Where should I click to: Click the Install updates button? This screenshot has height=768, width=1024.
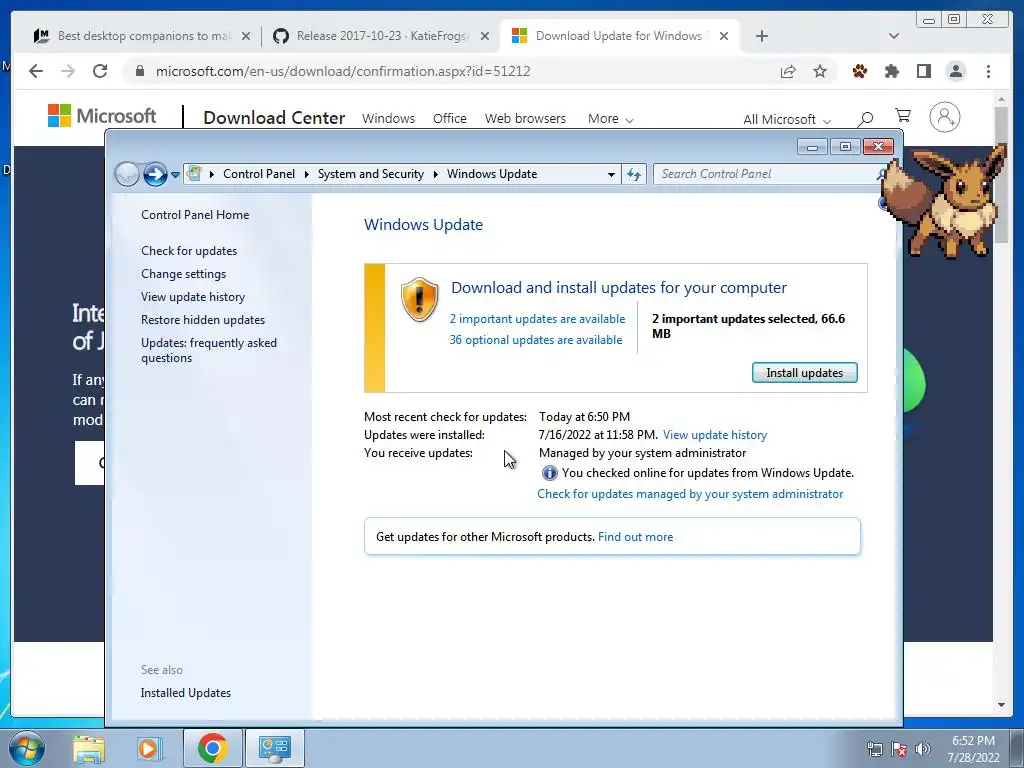[805, 373]
